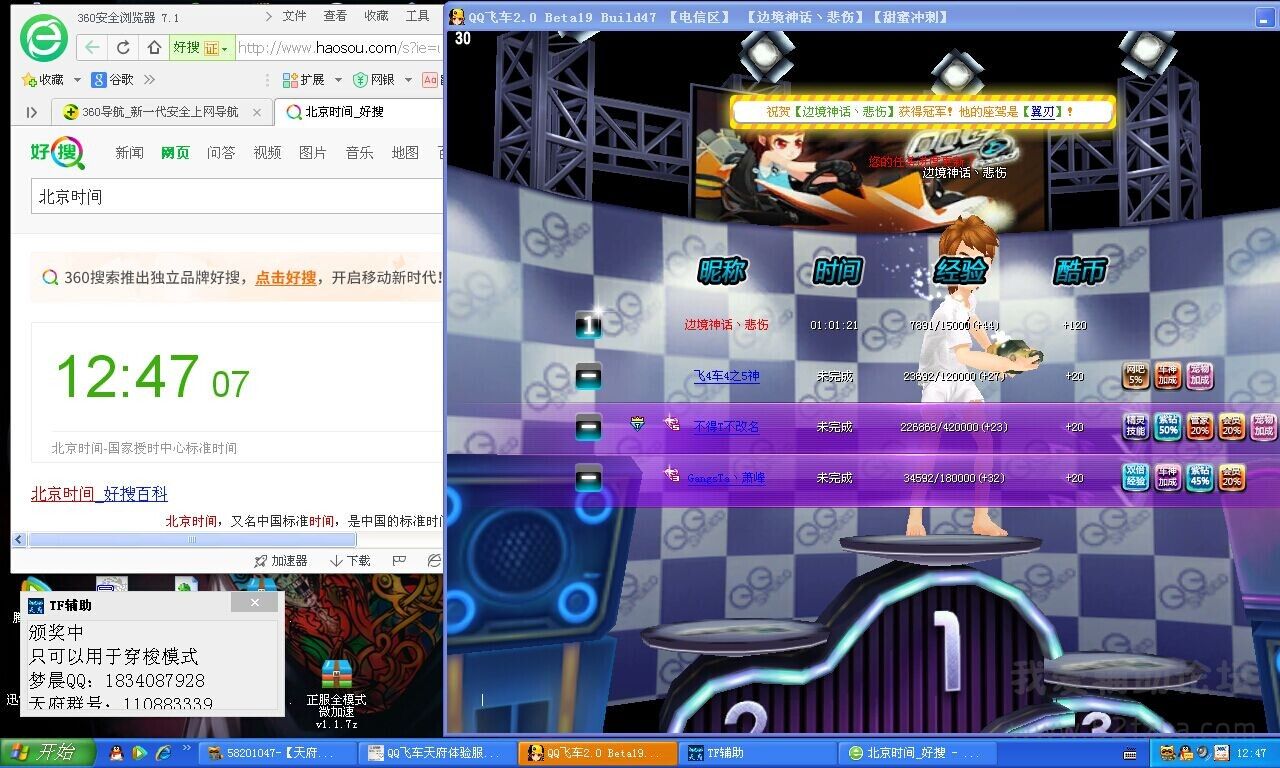Image resolution: width=1280 pixels, height=768 pixels.
Task: Open the 网页 search category
Action: 175,153
